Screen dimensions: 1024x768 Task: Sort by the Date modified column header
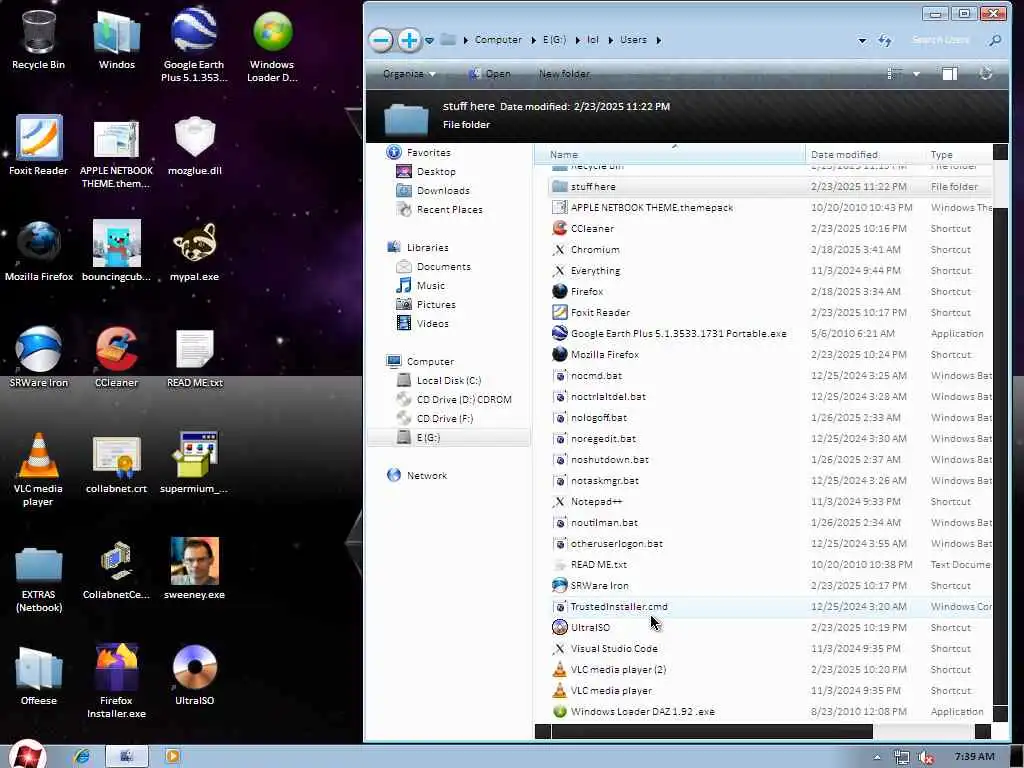pos(865,155)
